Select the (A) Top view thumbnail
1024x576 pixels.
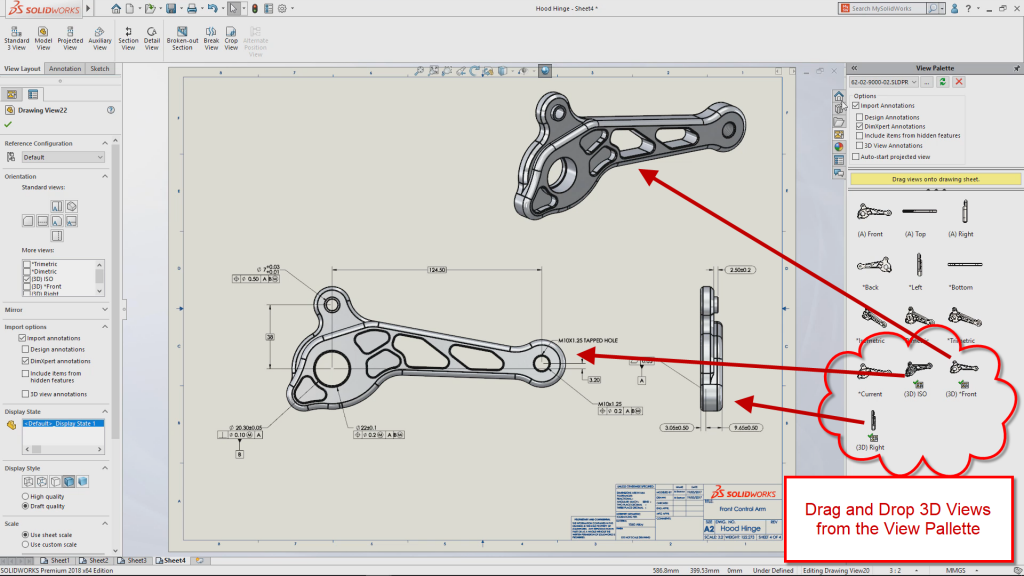coord(919,212)
